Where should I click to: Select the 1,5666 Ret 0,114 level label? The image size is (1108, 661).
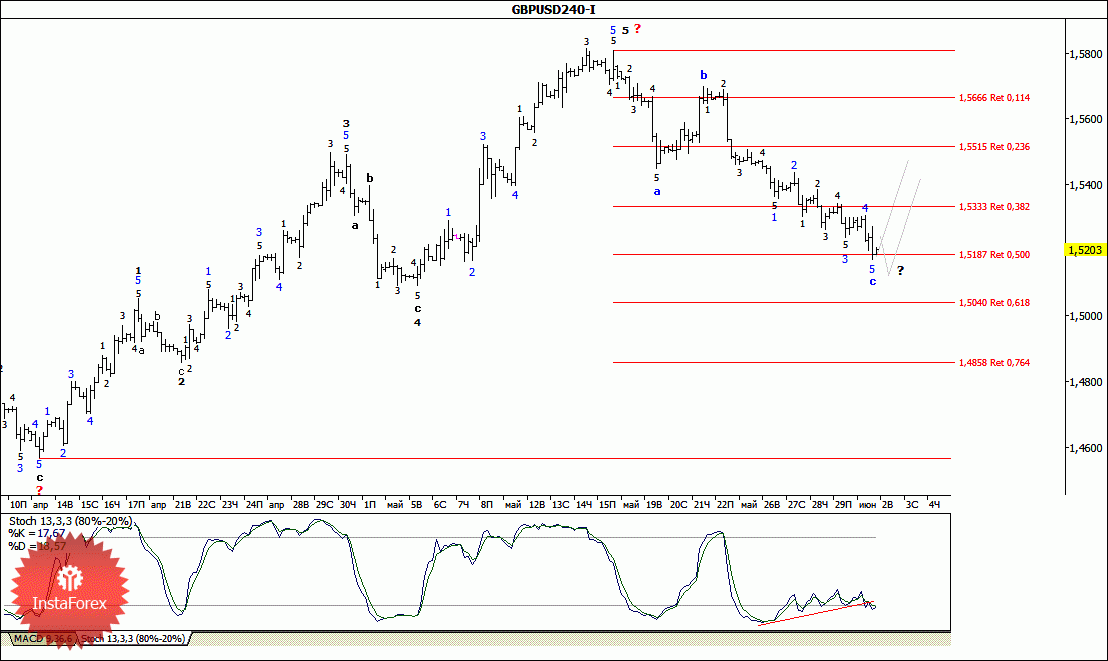tap(994, 98)
